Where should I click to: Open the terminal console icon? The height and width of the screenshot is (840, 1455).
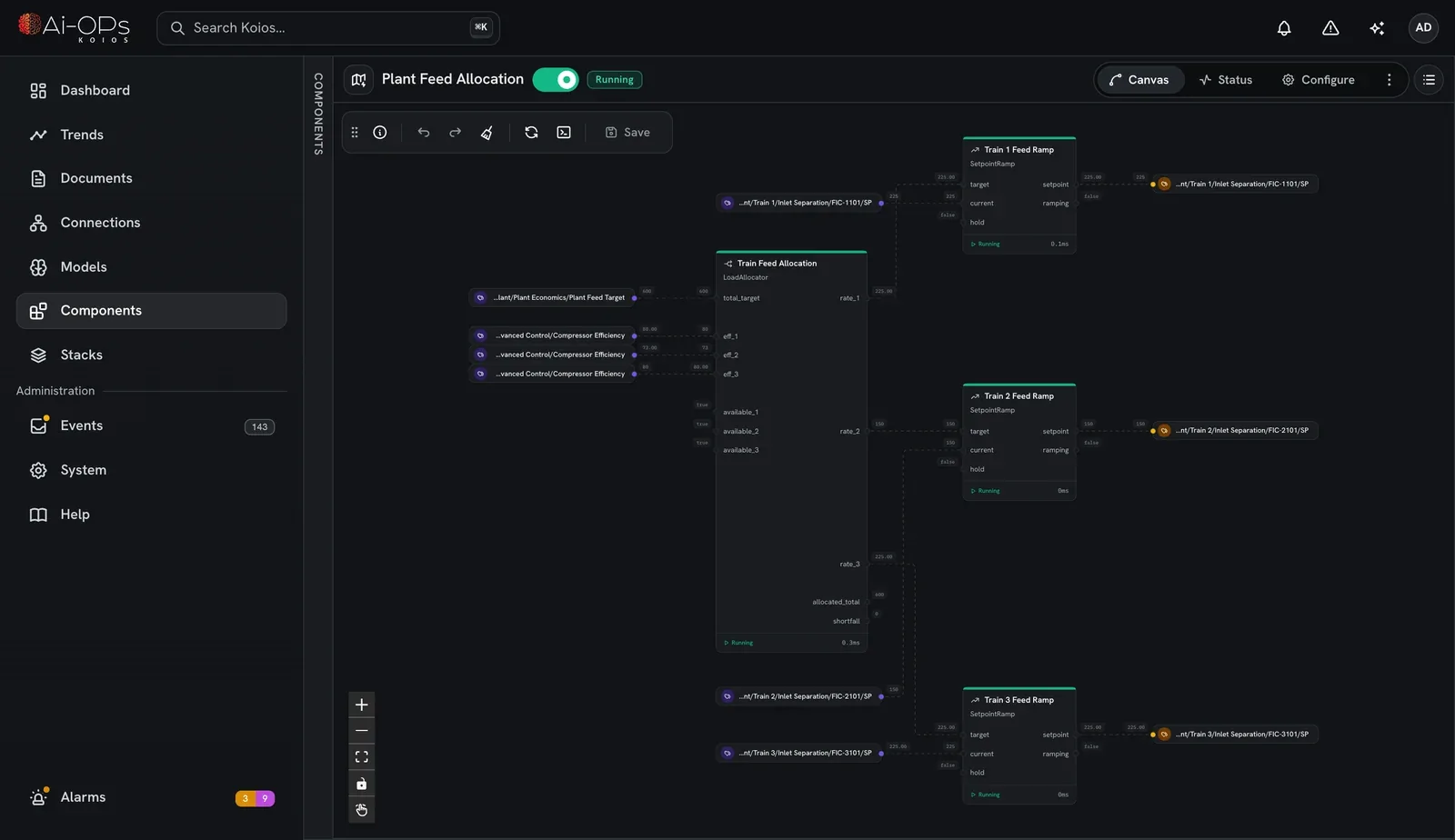pyautogui.click(x=564, y=133)
